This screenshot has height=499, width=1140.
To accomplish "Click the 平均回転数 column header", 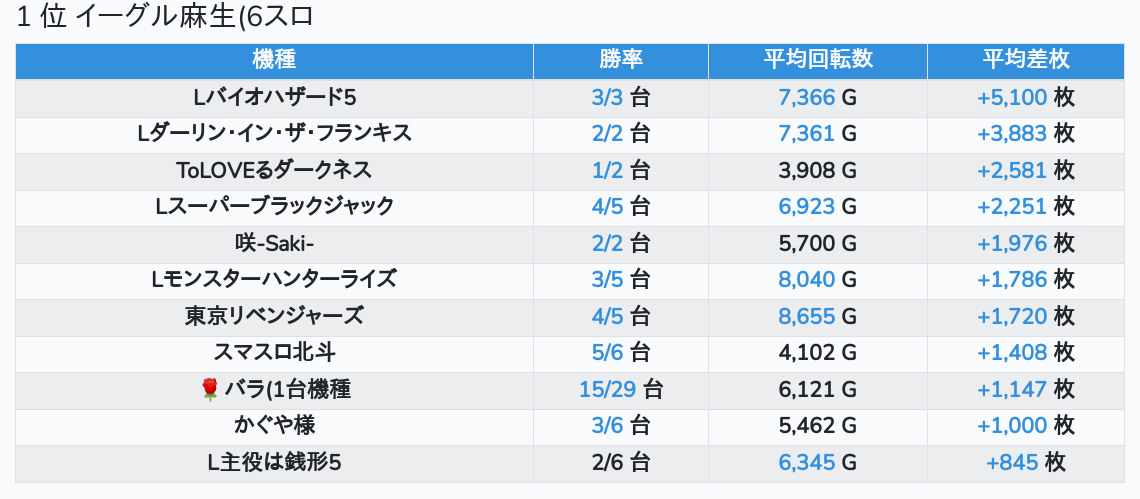I will click(818, 60).
